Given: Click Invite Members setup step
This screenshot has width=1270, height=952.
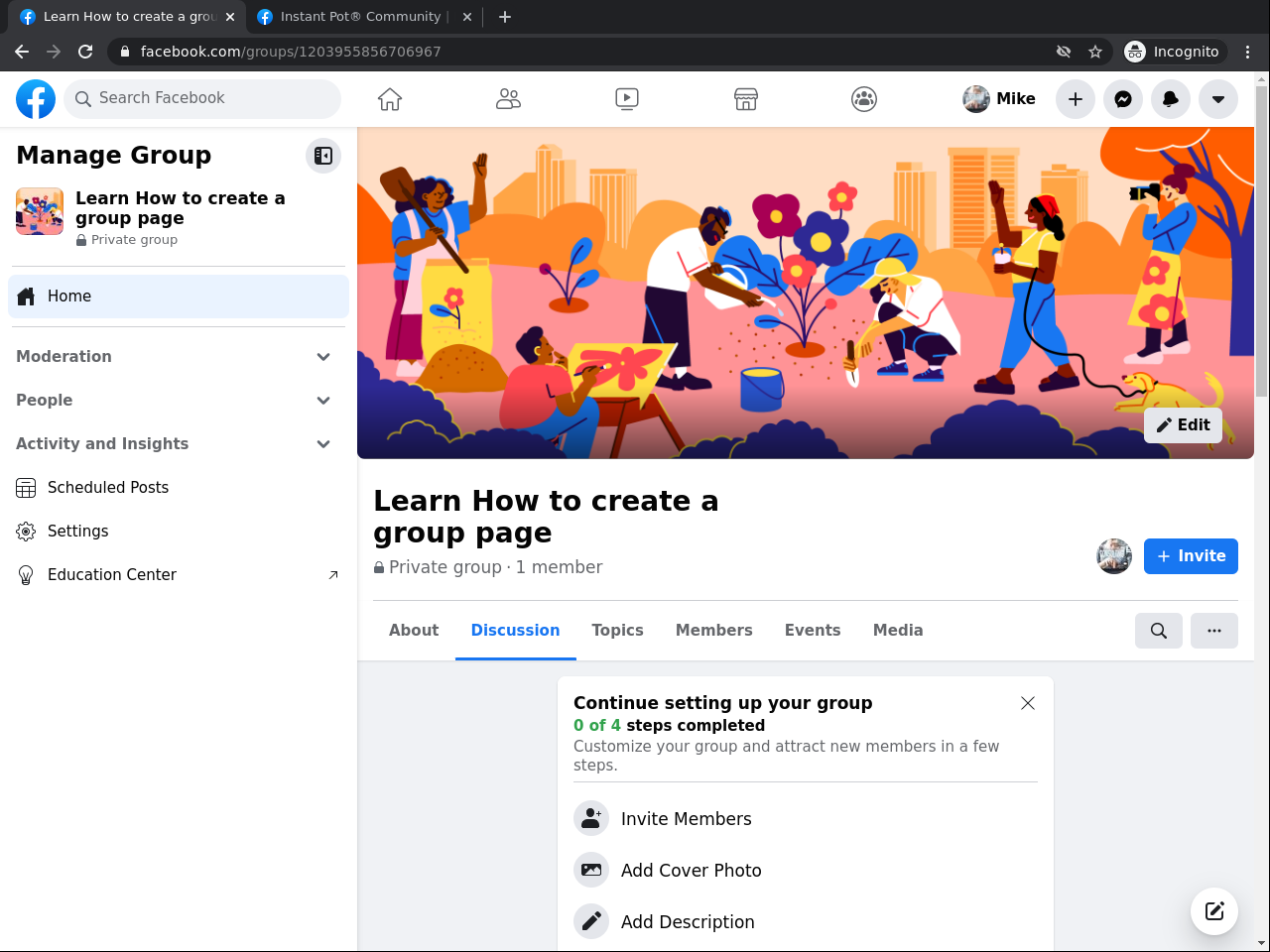Looking at the screenshot, I should coord(806,819).
